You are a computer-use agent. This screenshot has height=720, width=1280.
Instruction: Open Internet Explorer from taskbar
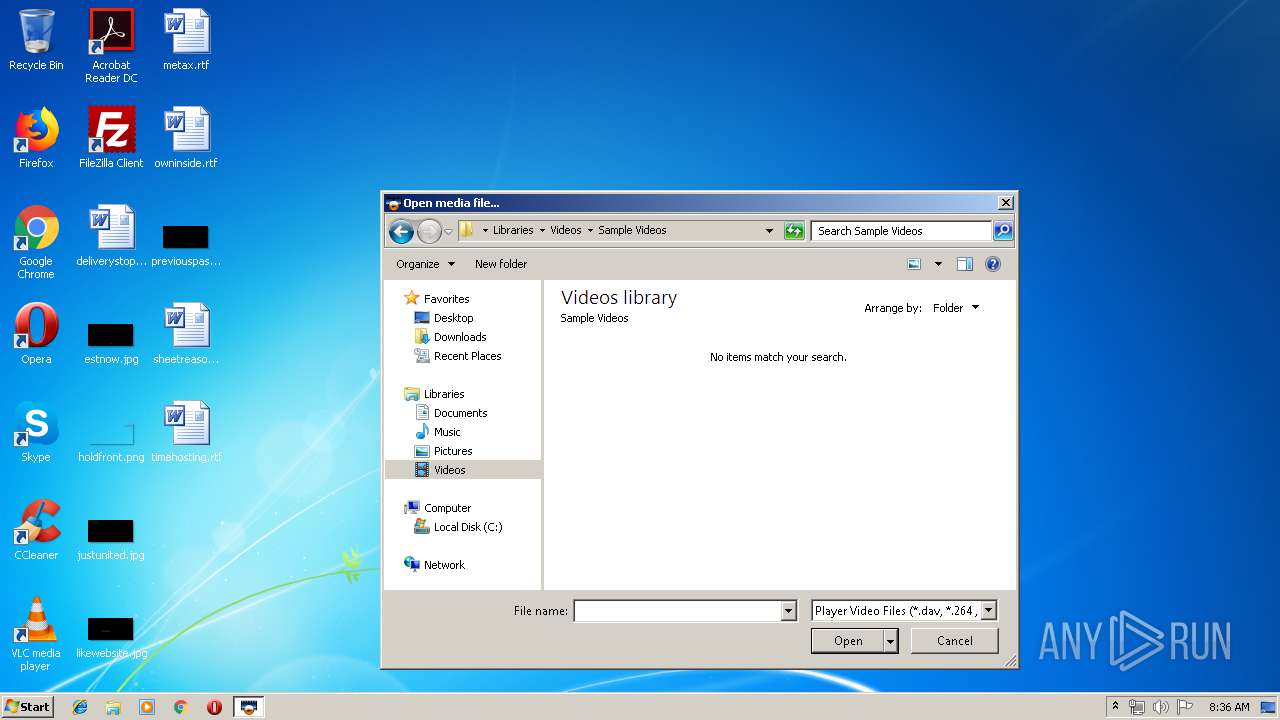click(x=80, y=707)
